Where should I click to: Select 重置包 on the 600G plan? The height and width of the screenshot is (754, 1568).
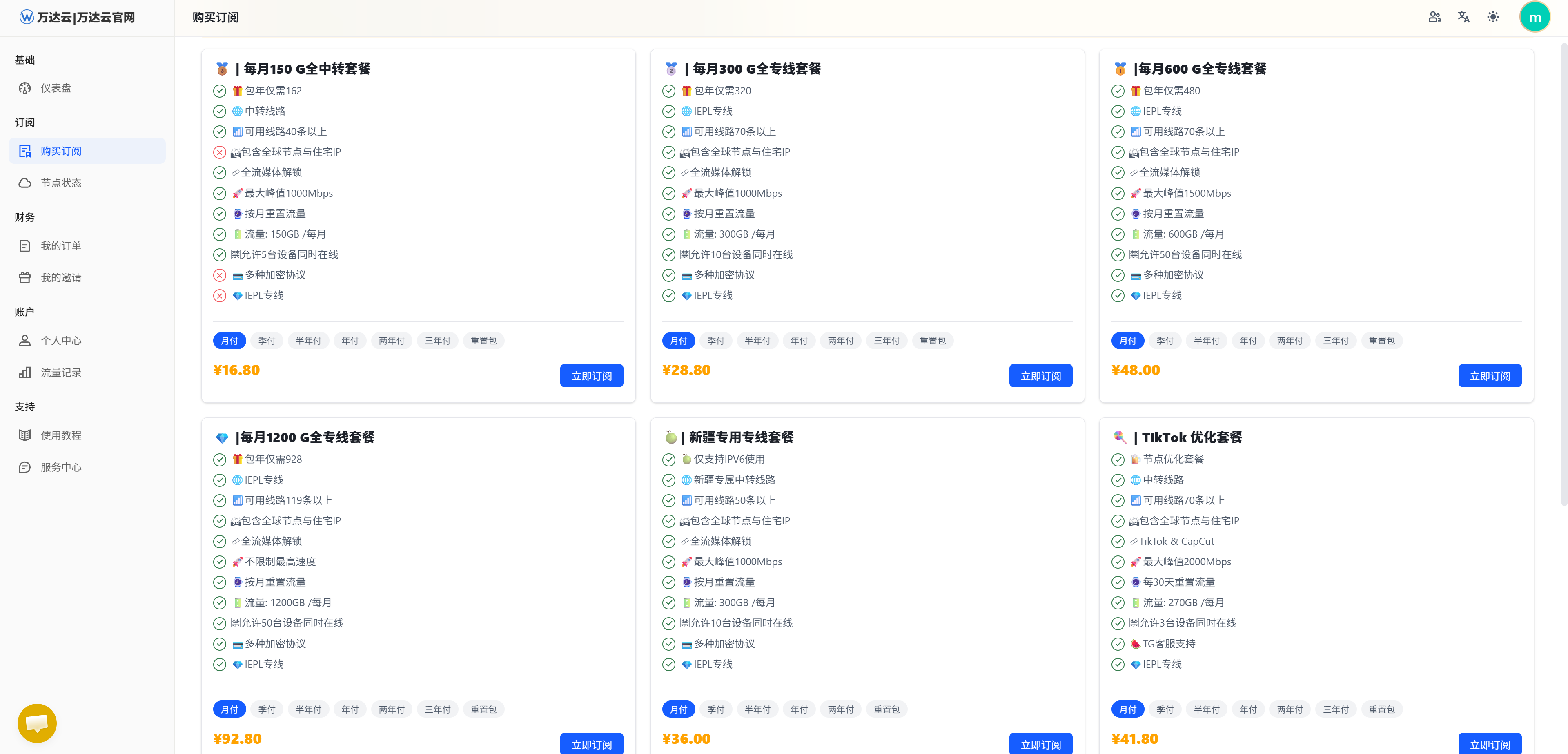point(1382,341)
